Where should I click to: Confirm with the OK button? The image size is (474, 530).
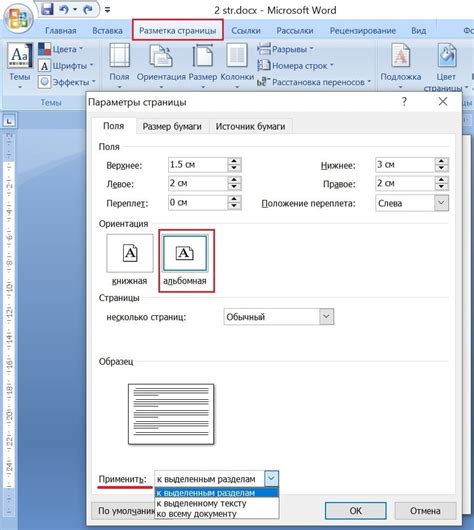click(x=355, y=510)
